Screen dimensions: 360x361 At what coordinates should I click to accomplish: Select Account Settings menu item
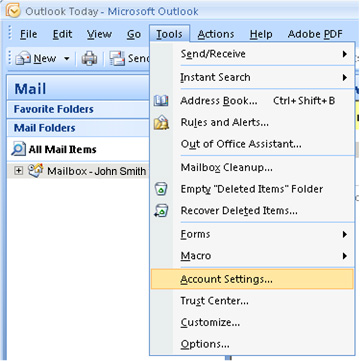click(252, 279)
